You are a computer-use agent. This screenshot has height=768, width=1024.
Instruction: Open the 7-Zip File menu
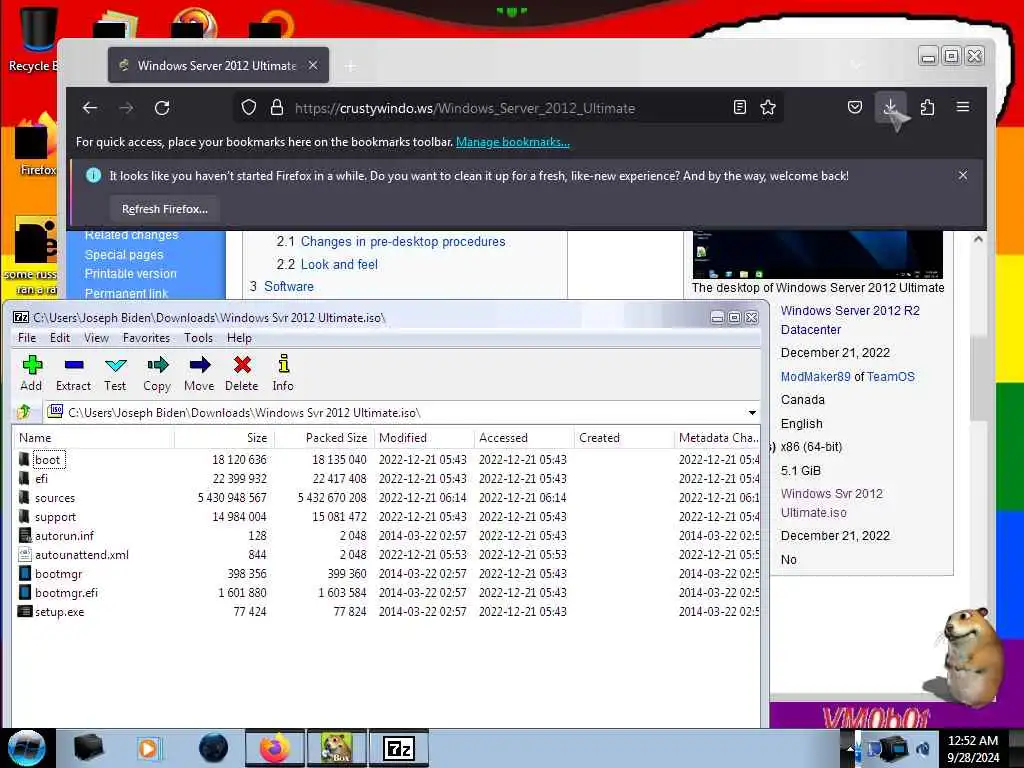click(x=27, y=338)
